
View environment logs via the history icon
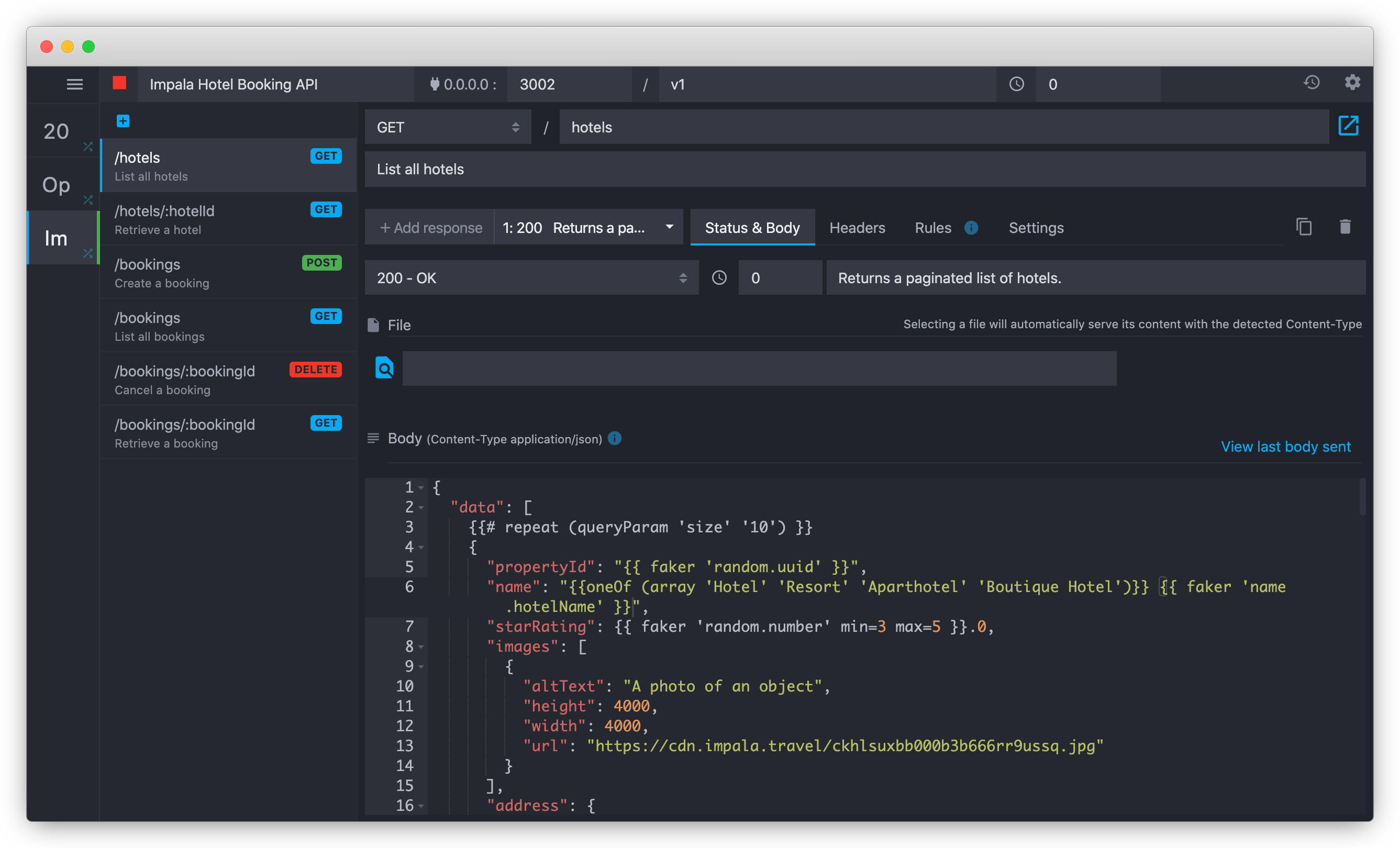1312,83
